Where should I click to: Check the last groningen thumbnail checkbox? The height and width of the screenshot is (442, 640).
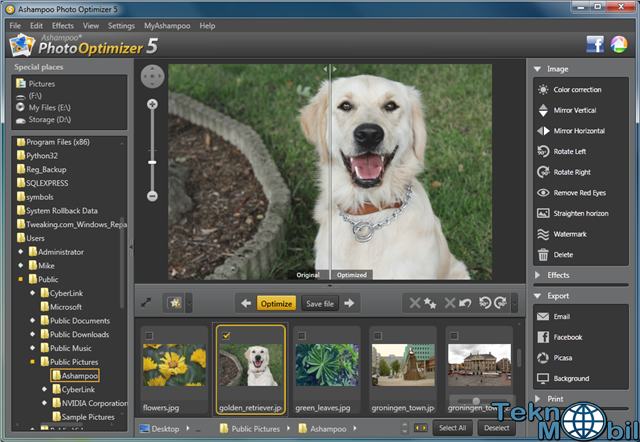coord(454,336)
